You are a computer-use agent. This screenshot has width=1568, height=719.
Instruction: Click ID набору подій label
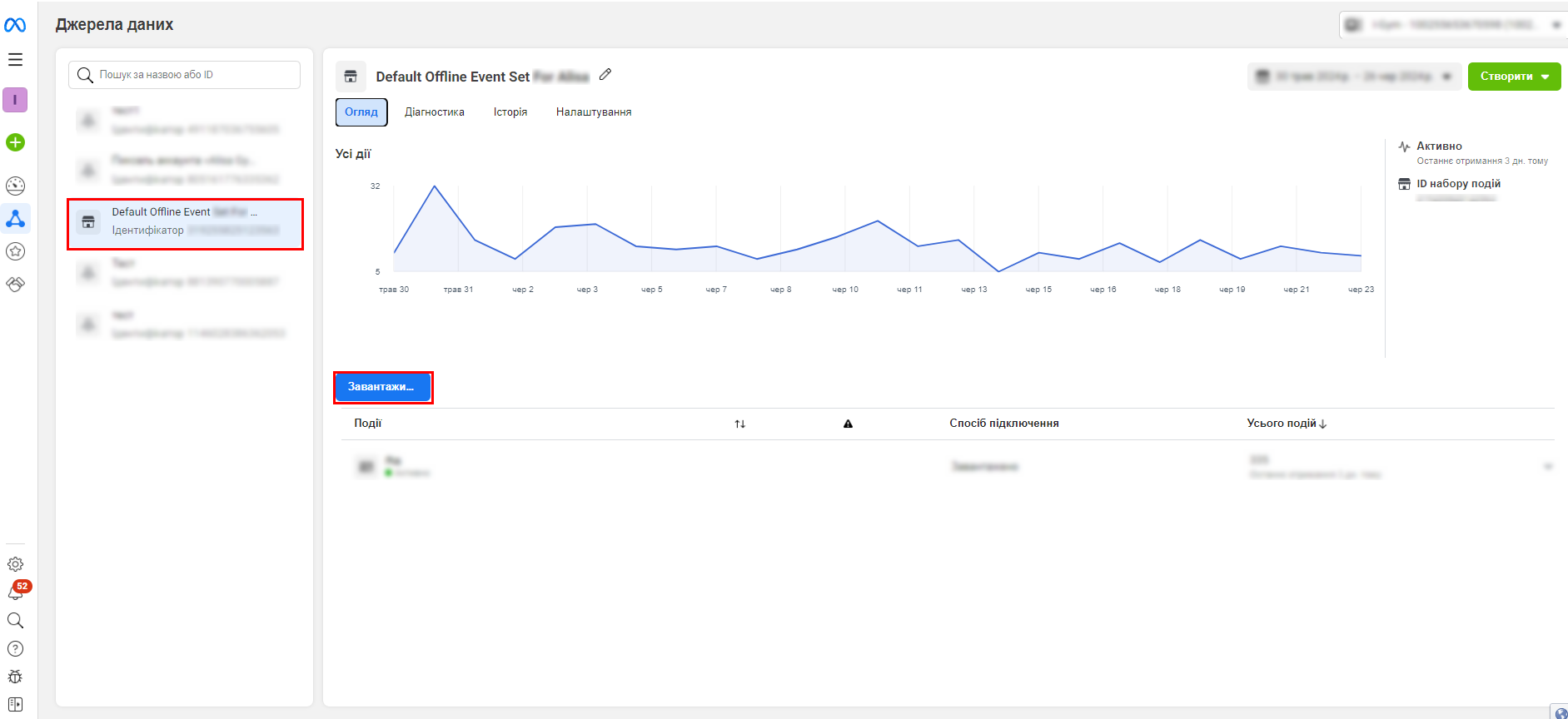[1458, 184]
